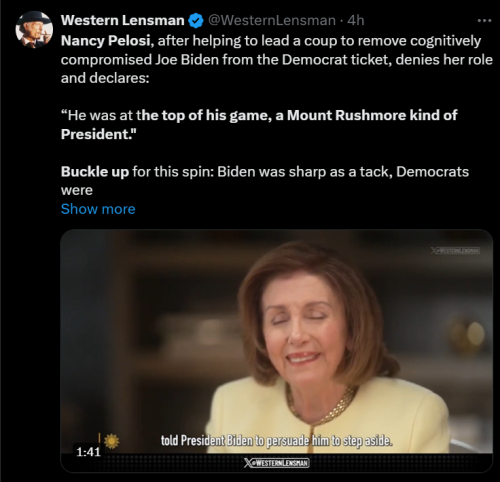The width and height of the screenshot is (500, 482).
Task: Click the bold word President under the quote
Action: pos(97,134)
